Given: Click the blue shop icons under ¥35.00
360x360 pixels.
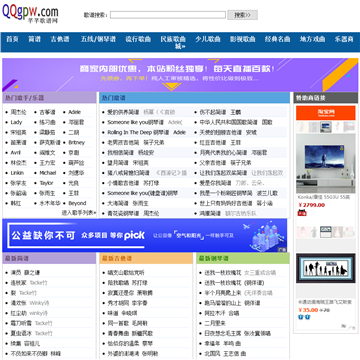Looking at the screenshot, I should [x=304, y=317].
